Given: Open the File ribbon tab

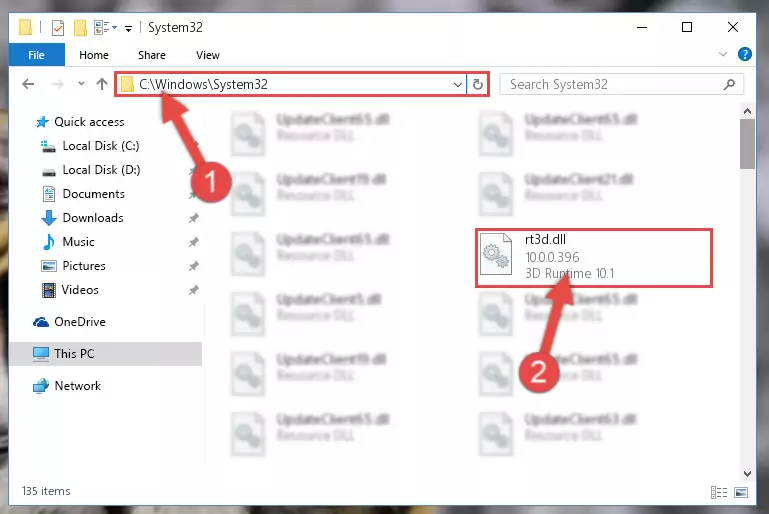Looking at the screenshot, I should pos(36,55).
